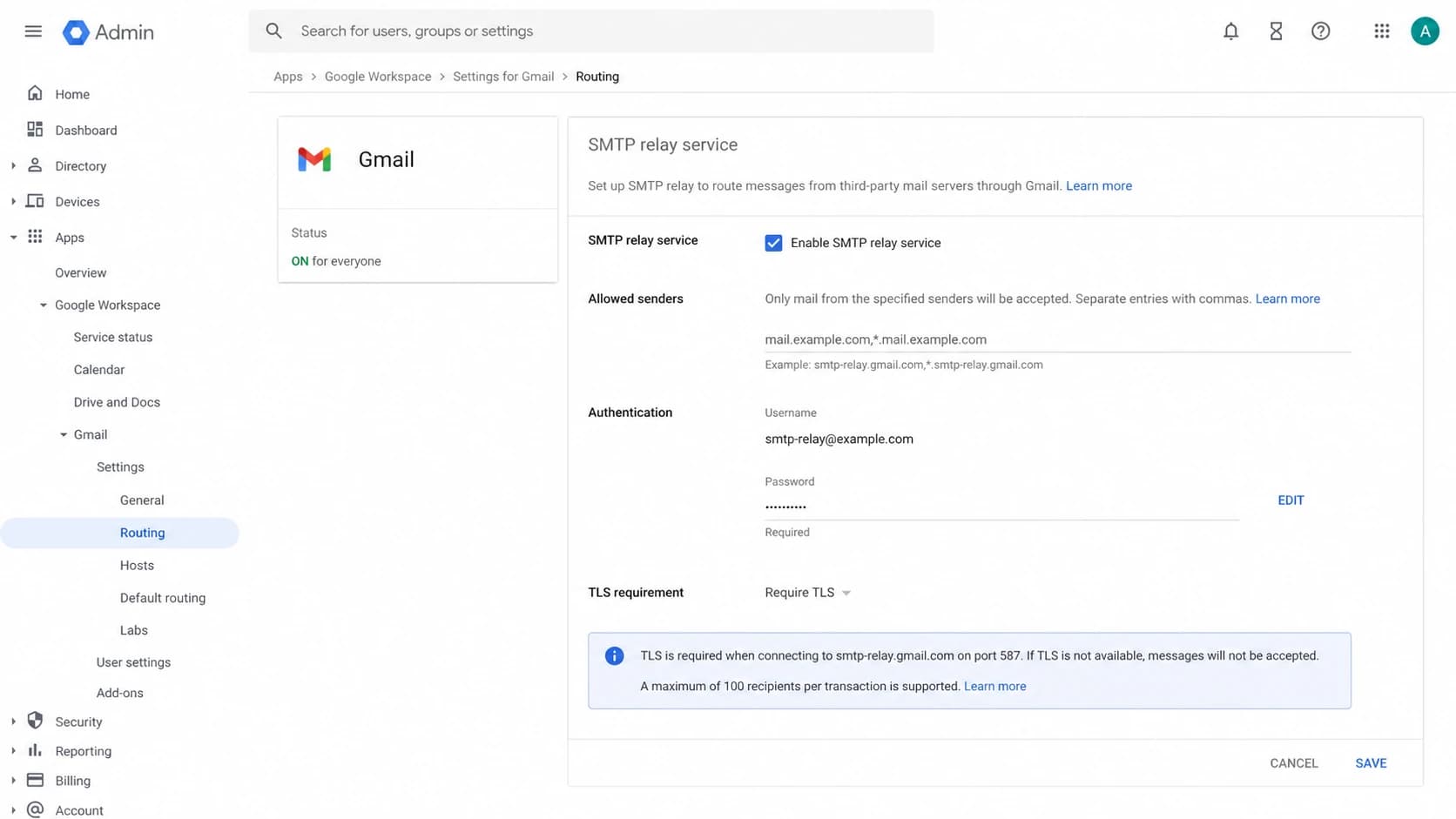Click the Security shield icon
This screenshot has width=1456, height=819.
[x=35, y=721]
